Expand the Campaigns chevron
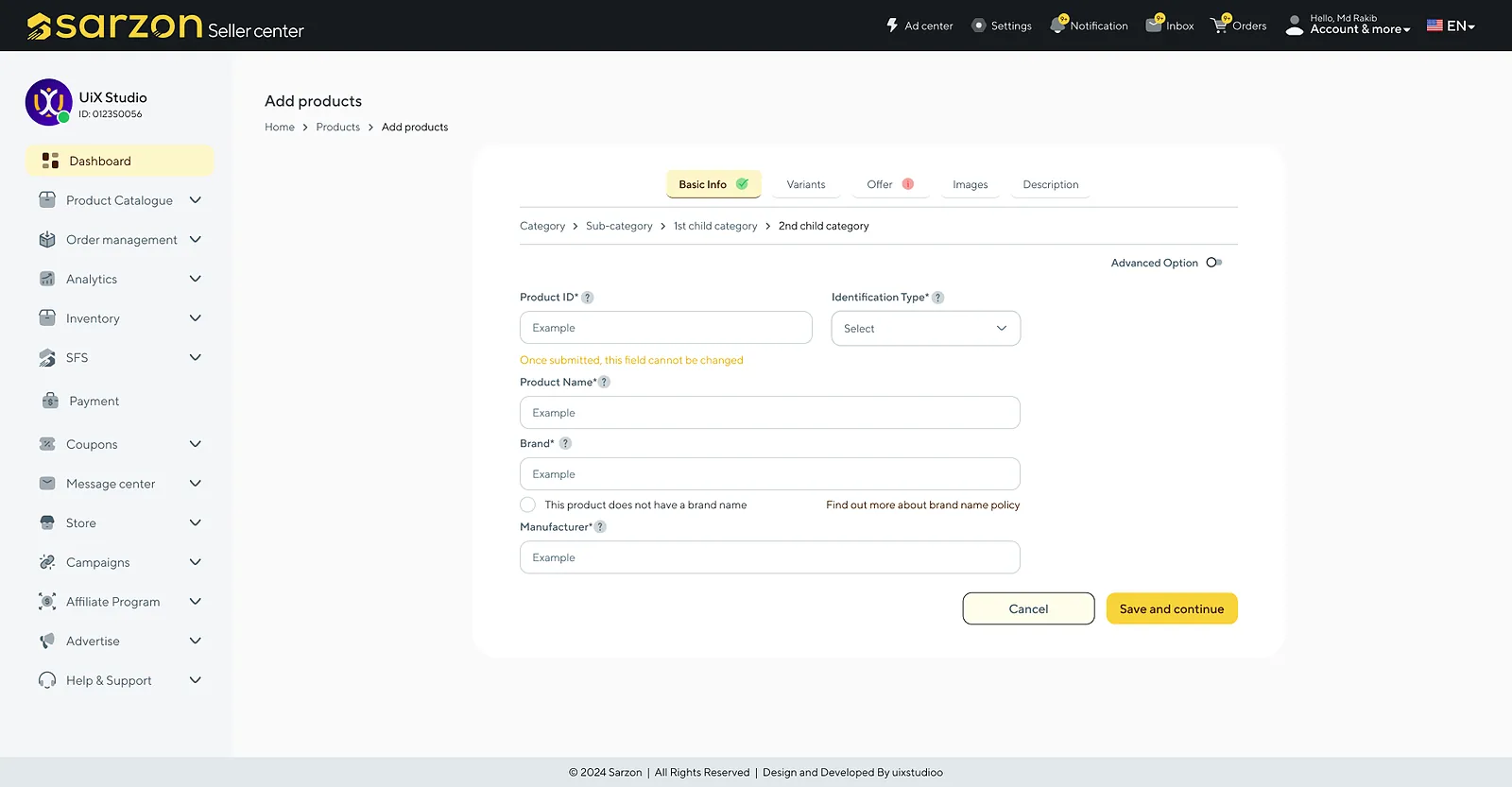Screen dimensions: 1512x787 click(196, 562)
